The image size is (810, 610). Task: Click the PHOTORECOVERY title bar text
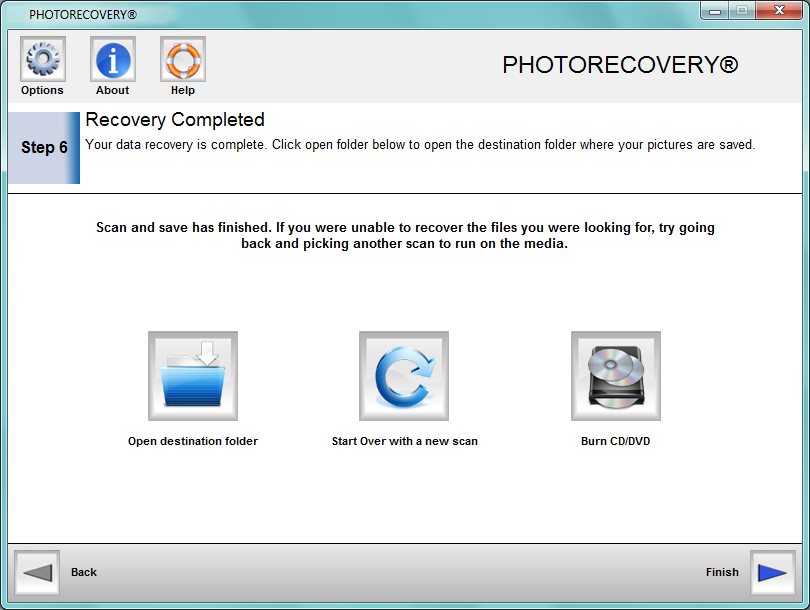pos(83,15)
